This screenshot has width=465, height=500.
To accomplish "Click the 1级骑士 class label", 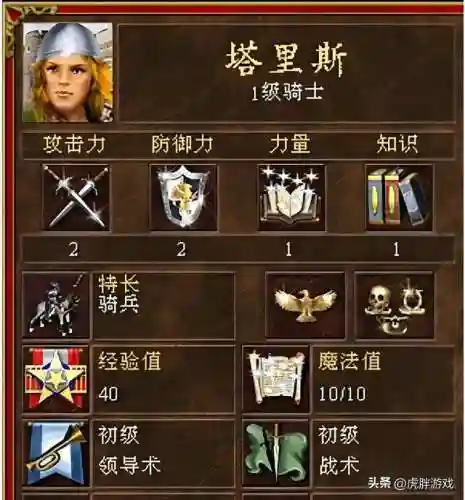I will coord(287,92).
